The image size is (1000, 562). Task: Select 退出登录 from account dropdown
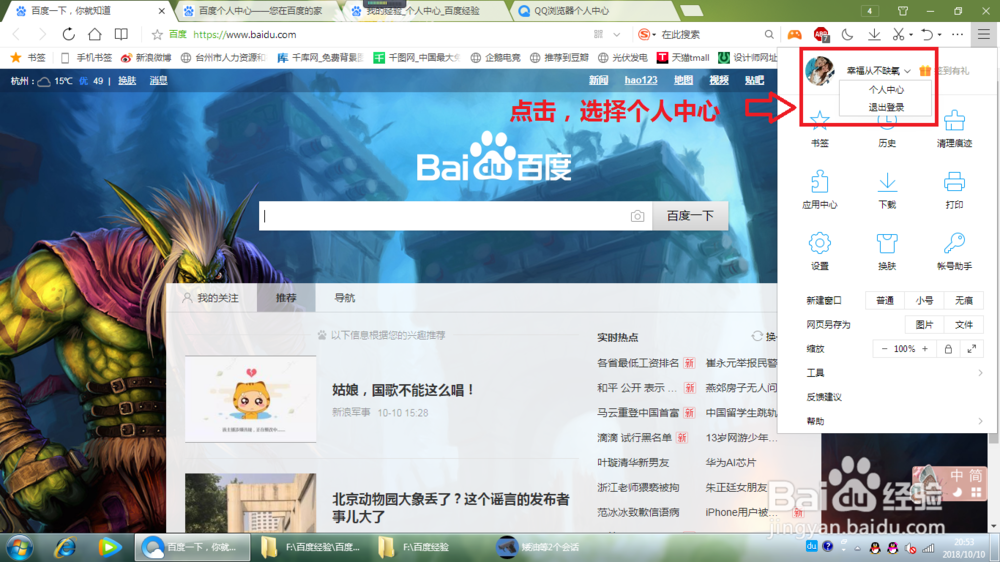886,107
